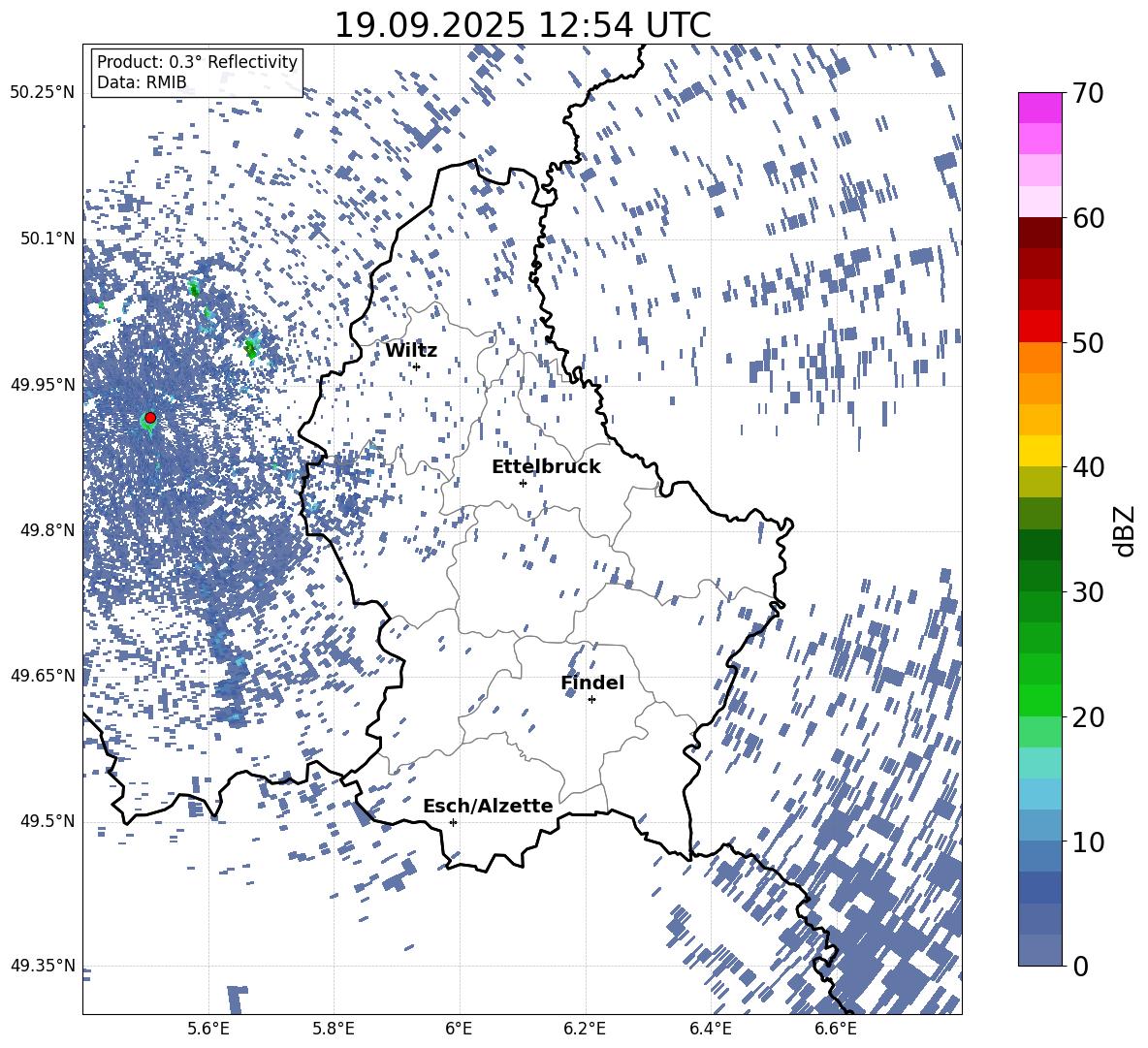The image size is (1148, 1048).
Task: Click the bright green colorbar swatch just above 20
Action: coord(1040,700)
